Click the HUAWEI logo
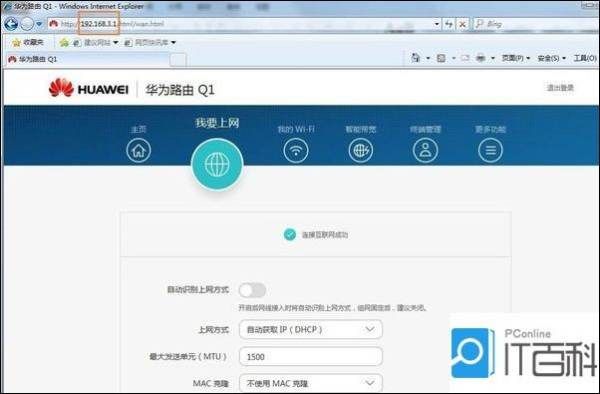600x394 pixels. (x=88, y=88)
